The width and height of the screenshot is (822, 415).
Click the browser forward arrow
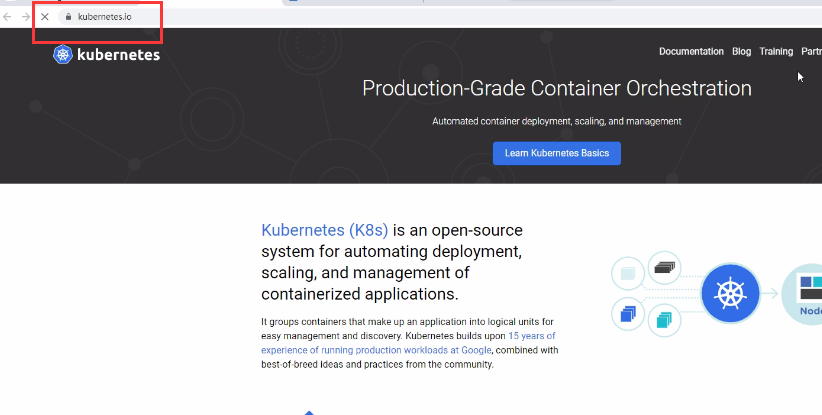click(x=26, y=17)
